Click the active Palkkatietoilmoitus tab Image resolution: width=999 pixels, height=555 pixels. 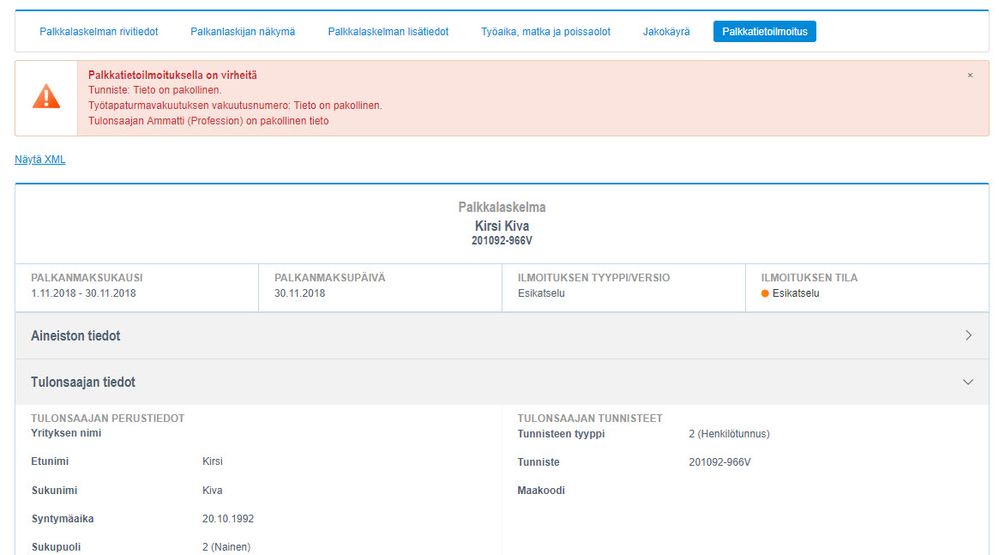765,31
